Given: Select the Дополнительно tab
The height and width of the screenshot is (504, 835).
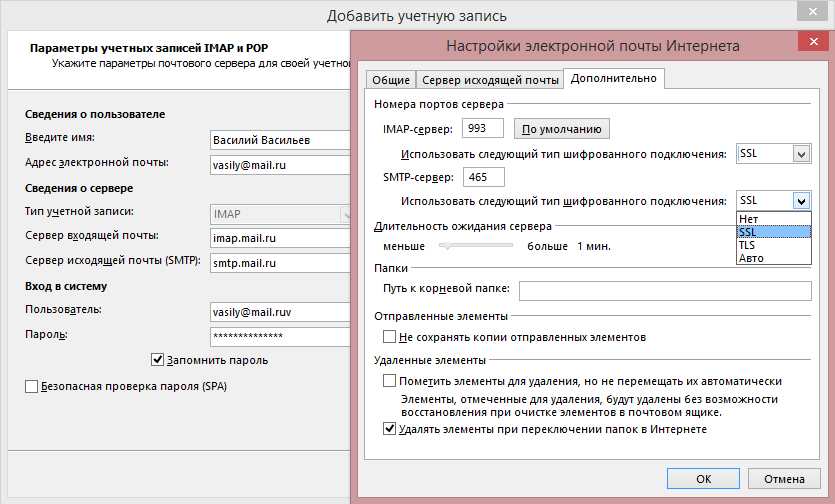Looking at the screenshot, I should click(614, 79).
